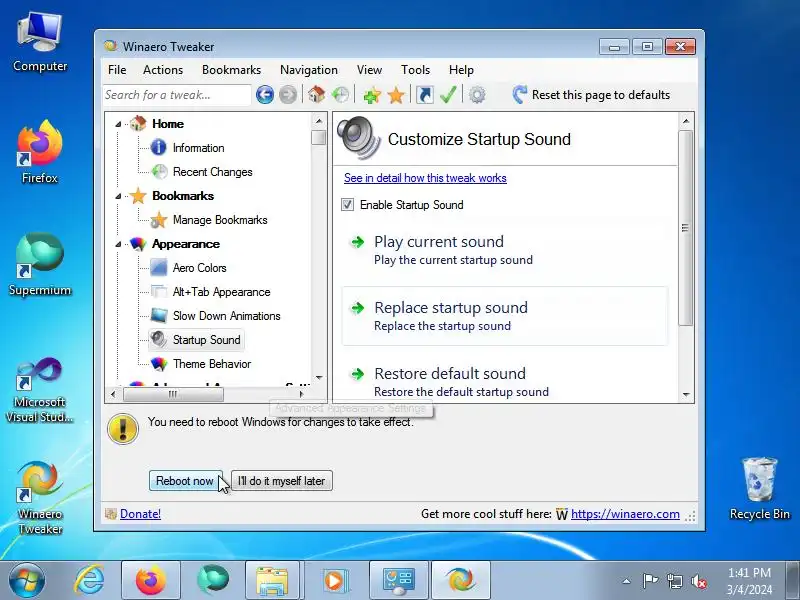This screenshot has height=600, width=800.
Task: Go to Home via the house toolbar icon
Action: 316,94
